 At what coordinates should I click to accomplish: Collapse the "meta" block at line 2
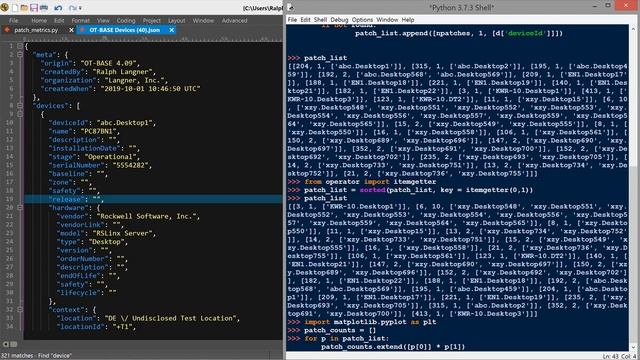(x=20, y=54)
